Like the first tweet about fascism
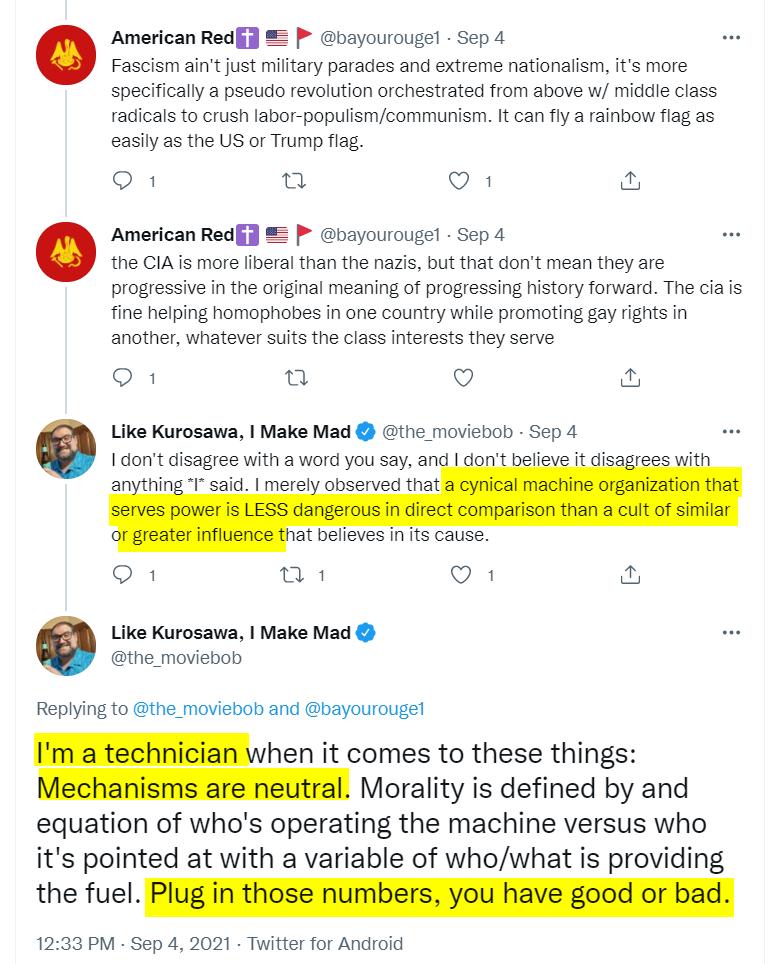Image resolution: width=782 pixels, height=964 pixels. [460, 181]
